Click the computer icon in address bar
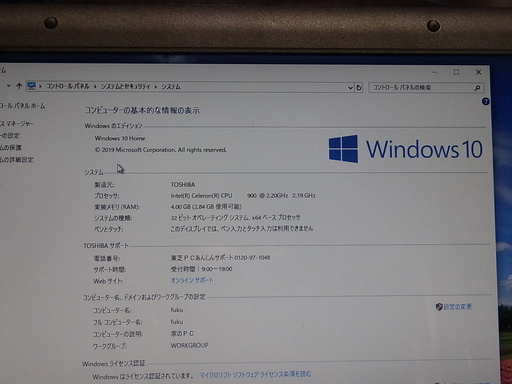 (32, 86)
